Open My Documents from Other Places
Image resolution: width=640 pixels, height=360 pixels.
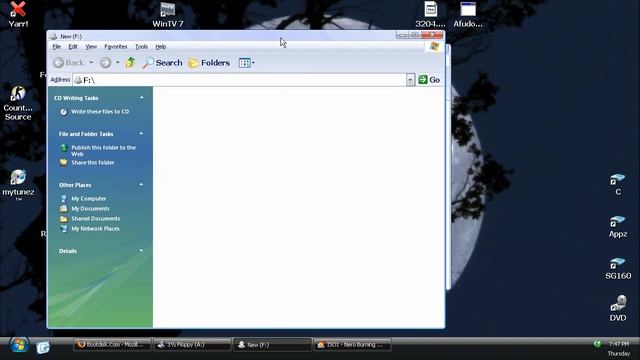click(90, 209)
